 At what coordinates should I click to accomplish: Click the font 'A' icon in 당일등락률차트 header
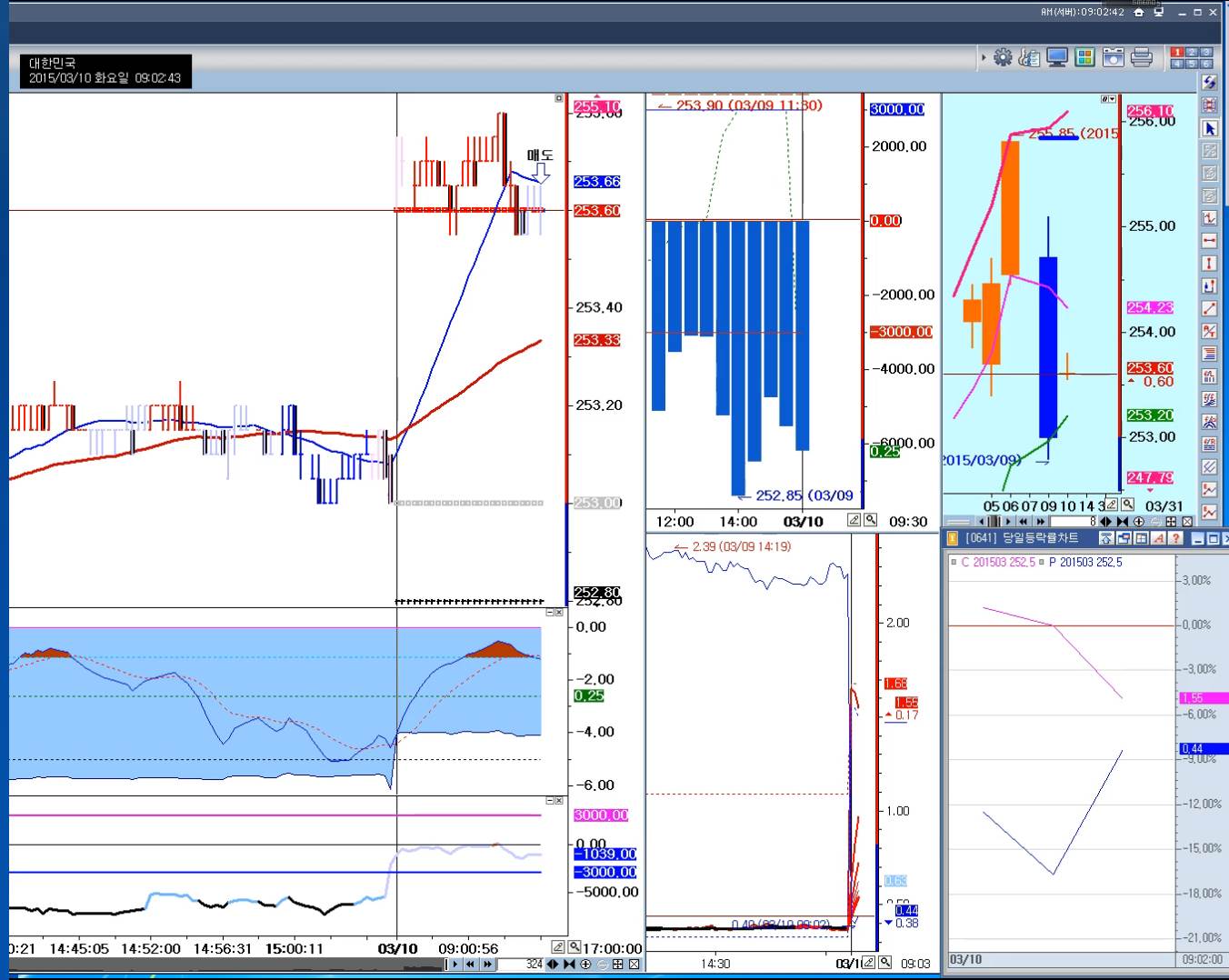(x=1158, y=538)
